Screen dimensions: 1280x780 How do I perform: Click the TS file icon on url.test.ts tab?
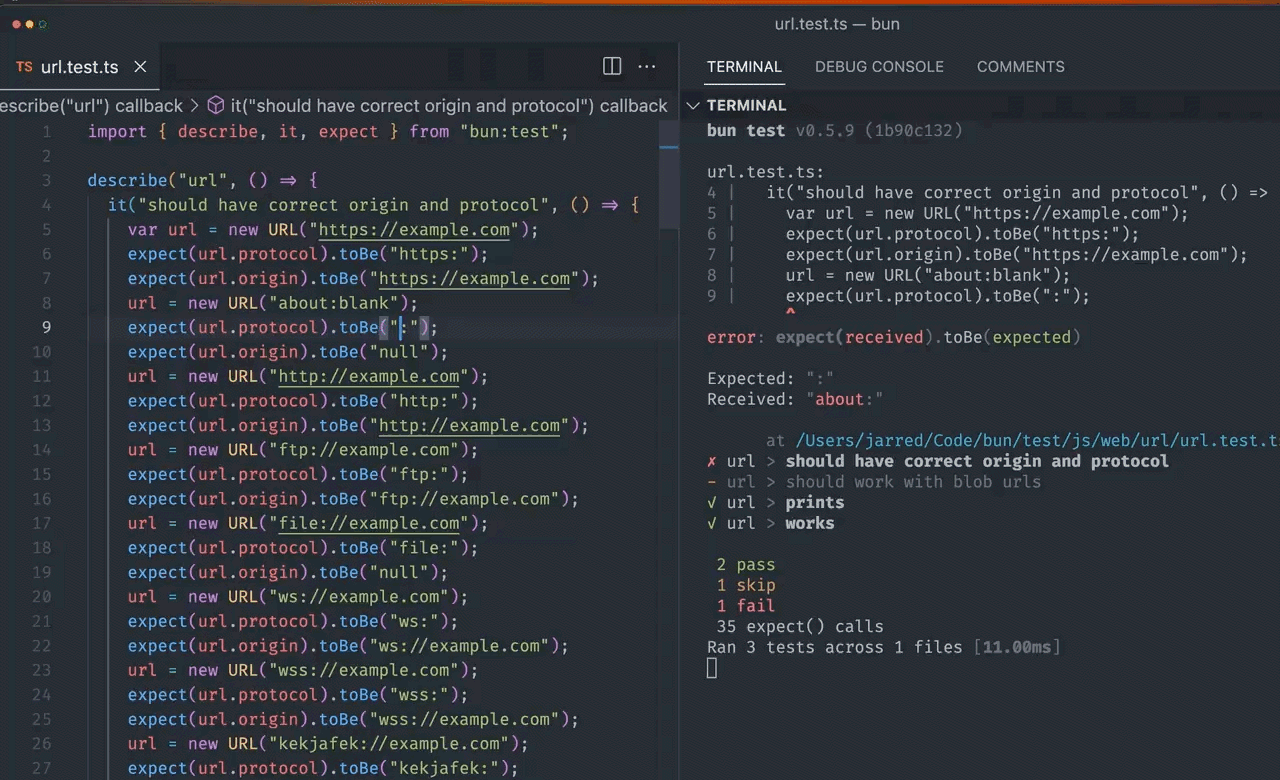(x=25, y=67)
